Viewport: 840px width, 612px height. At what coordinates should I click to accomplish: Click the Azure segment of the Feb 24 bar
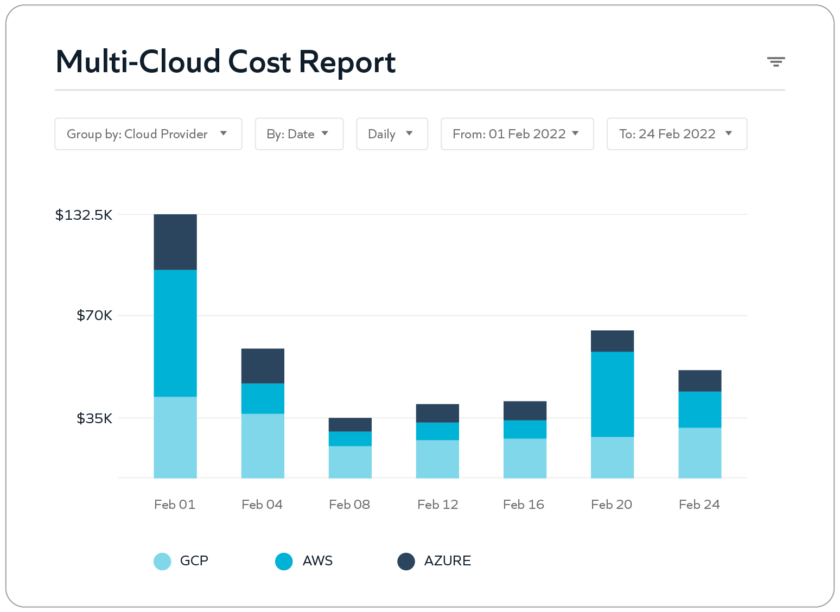[x=699, y=380]
